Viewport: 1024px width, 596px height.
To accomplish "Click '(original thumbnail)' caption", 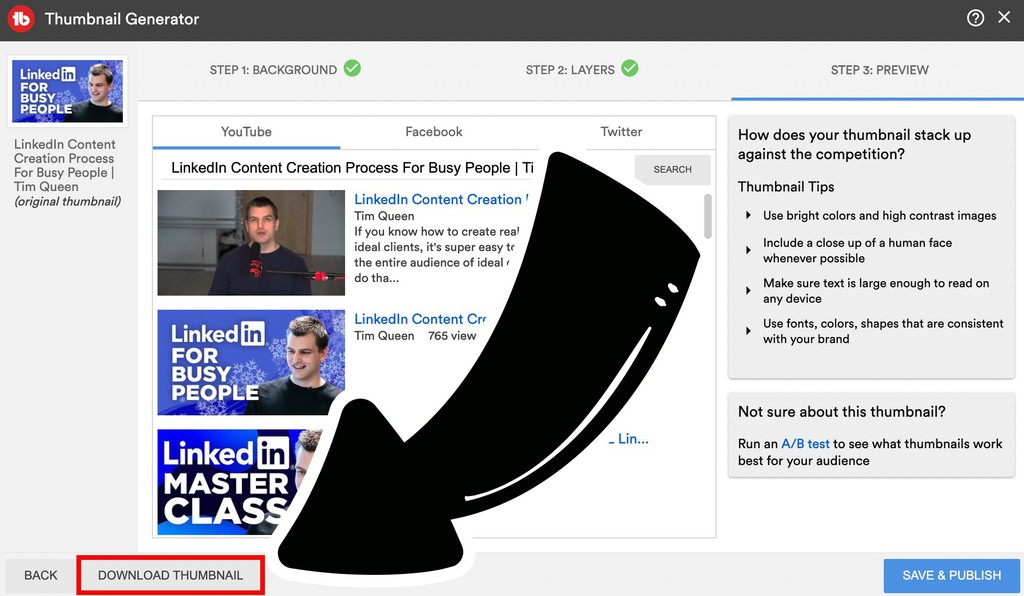I will tap(67, 202).
